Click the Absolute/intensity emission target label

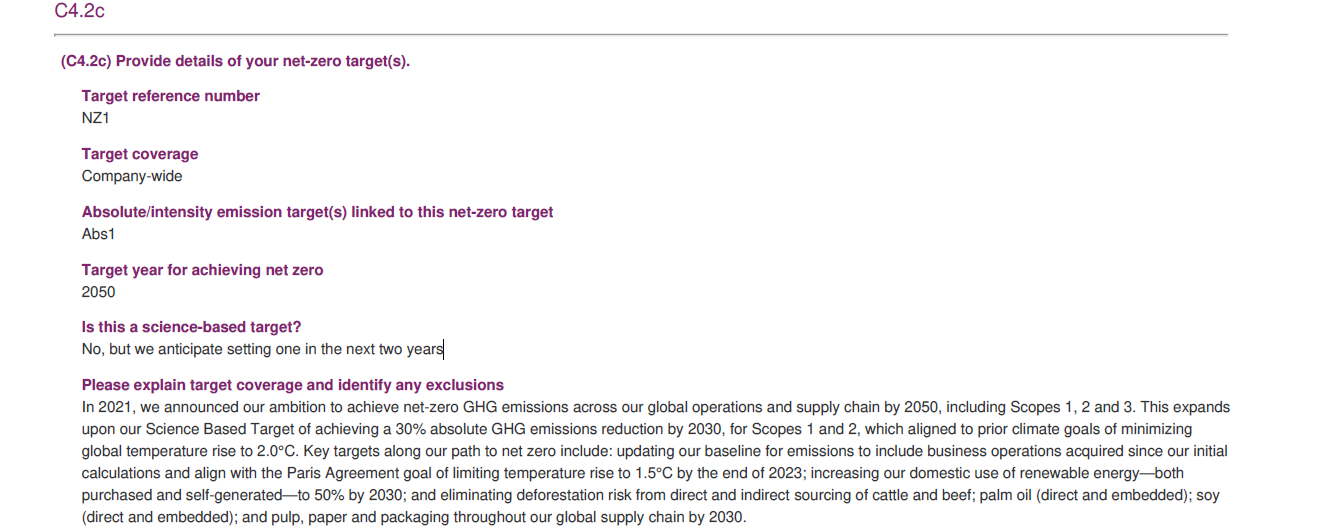(317, 212)
